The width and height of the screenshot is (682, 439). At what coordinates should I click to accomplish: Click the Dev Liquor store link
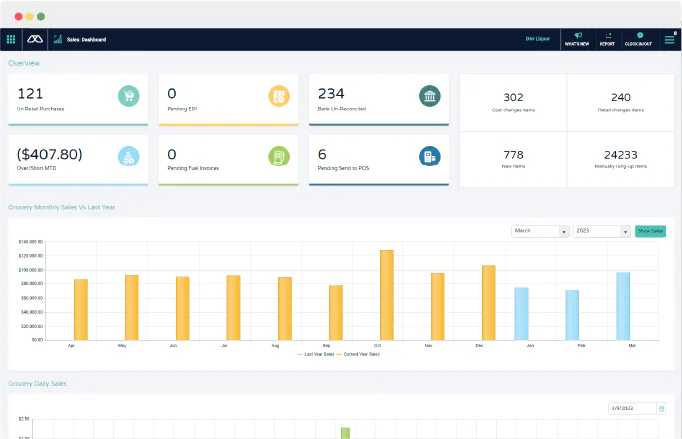point(538,39)
